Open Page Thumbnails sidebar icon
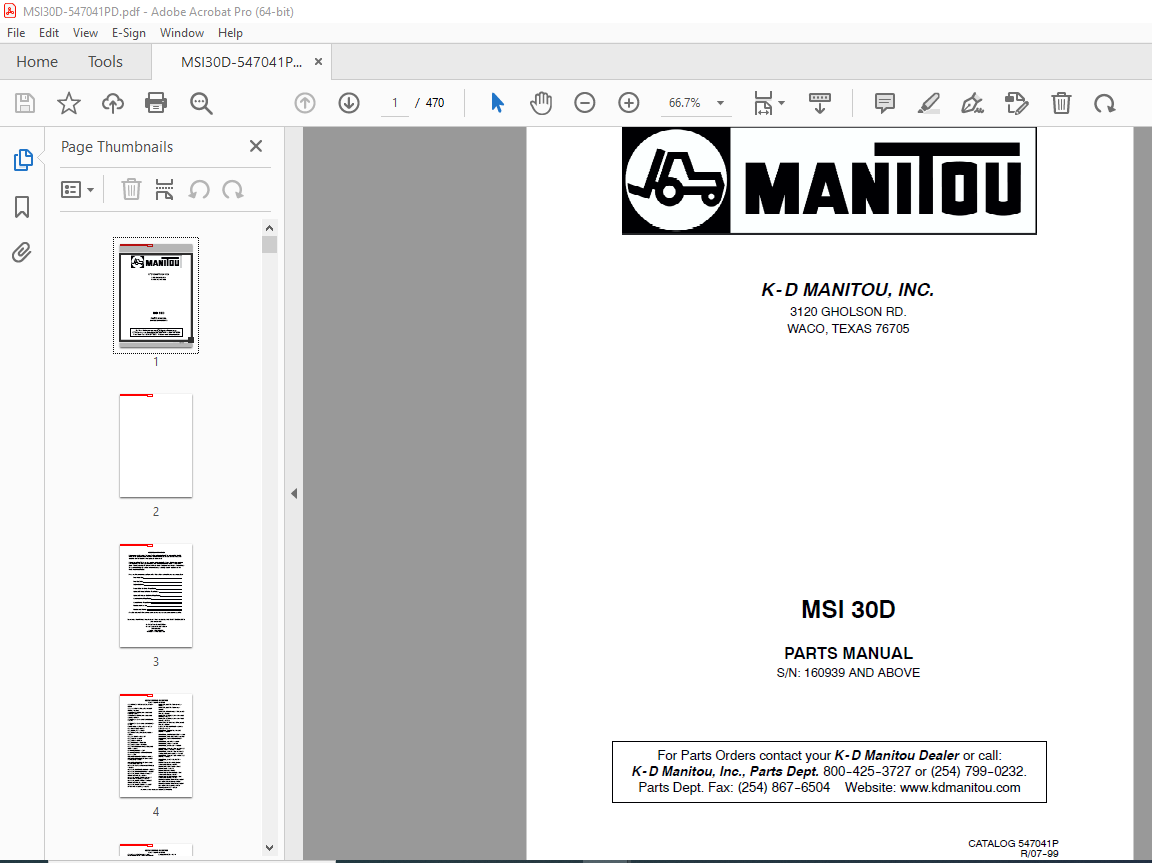 coord(23,160)
